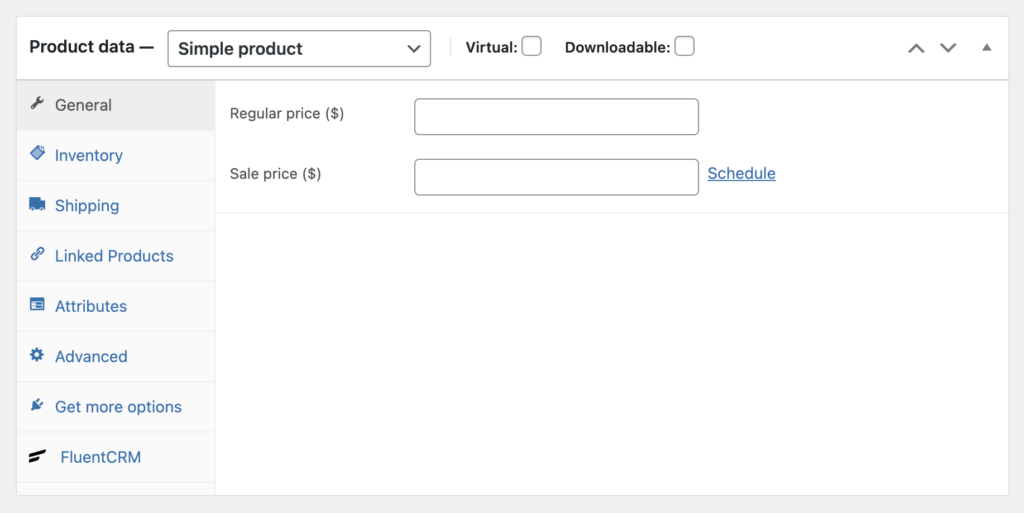This screenshot has height=513, width=1024.
Task: Collapse the Product data panel
Action: [x=987, y=47]
